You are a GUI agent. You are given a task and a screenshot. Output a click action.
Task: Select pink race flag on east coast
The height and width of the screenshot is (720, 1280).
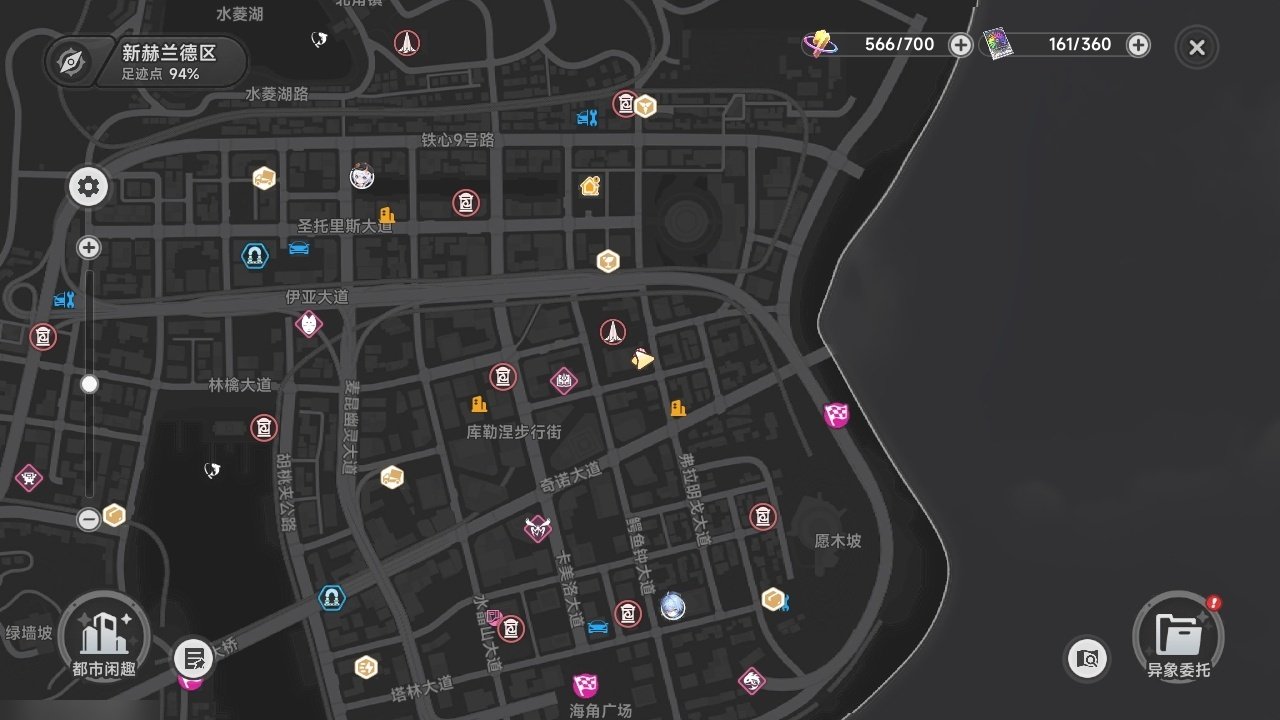[836, 415]
